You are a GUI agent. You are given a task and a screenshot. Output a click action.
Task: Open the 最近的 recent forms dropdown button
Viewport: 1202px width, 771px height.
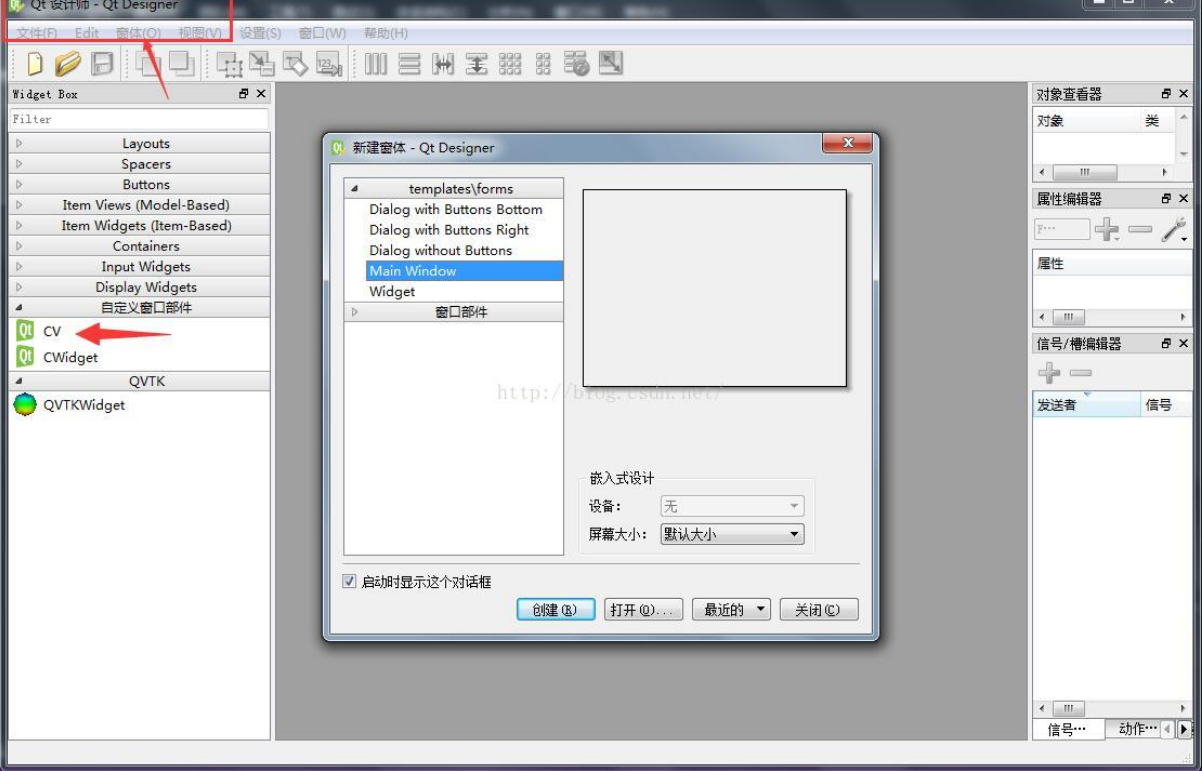731,609
